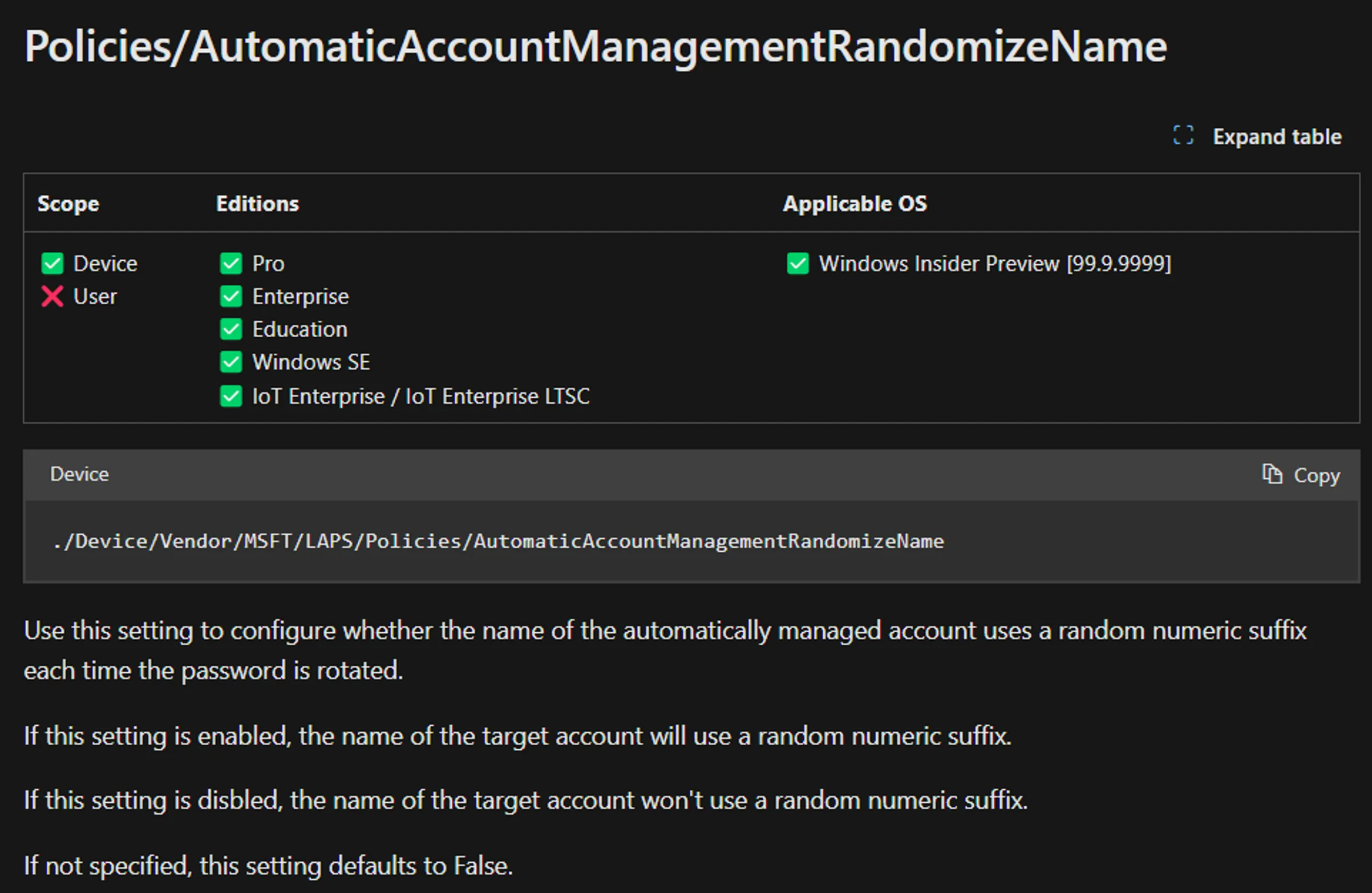
Task: Click the green check icon beside Education
Action: tap(231, 329)
